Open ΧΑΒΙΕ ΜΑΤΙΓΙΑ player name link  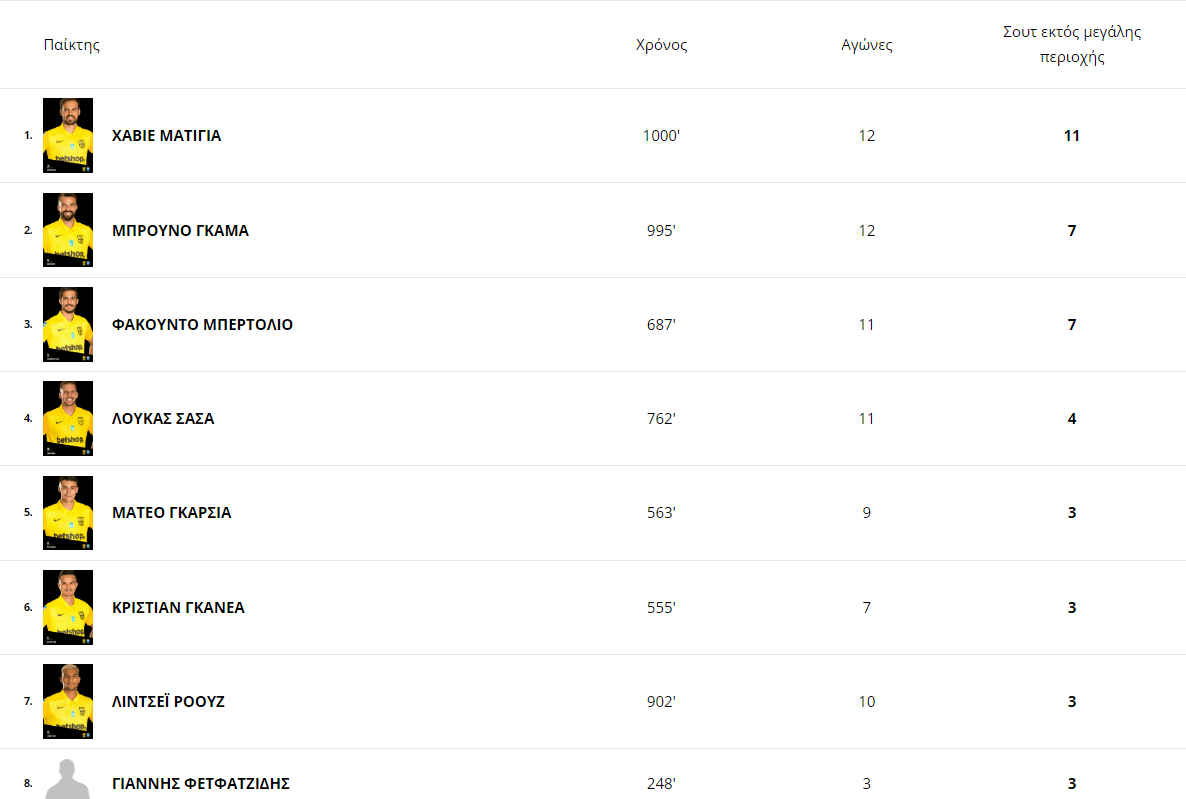pyautogui.click(x=166, y=136)
